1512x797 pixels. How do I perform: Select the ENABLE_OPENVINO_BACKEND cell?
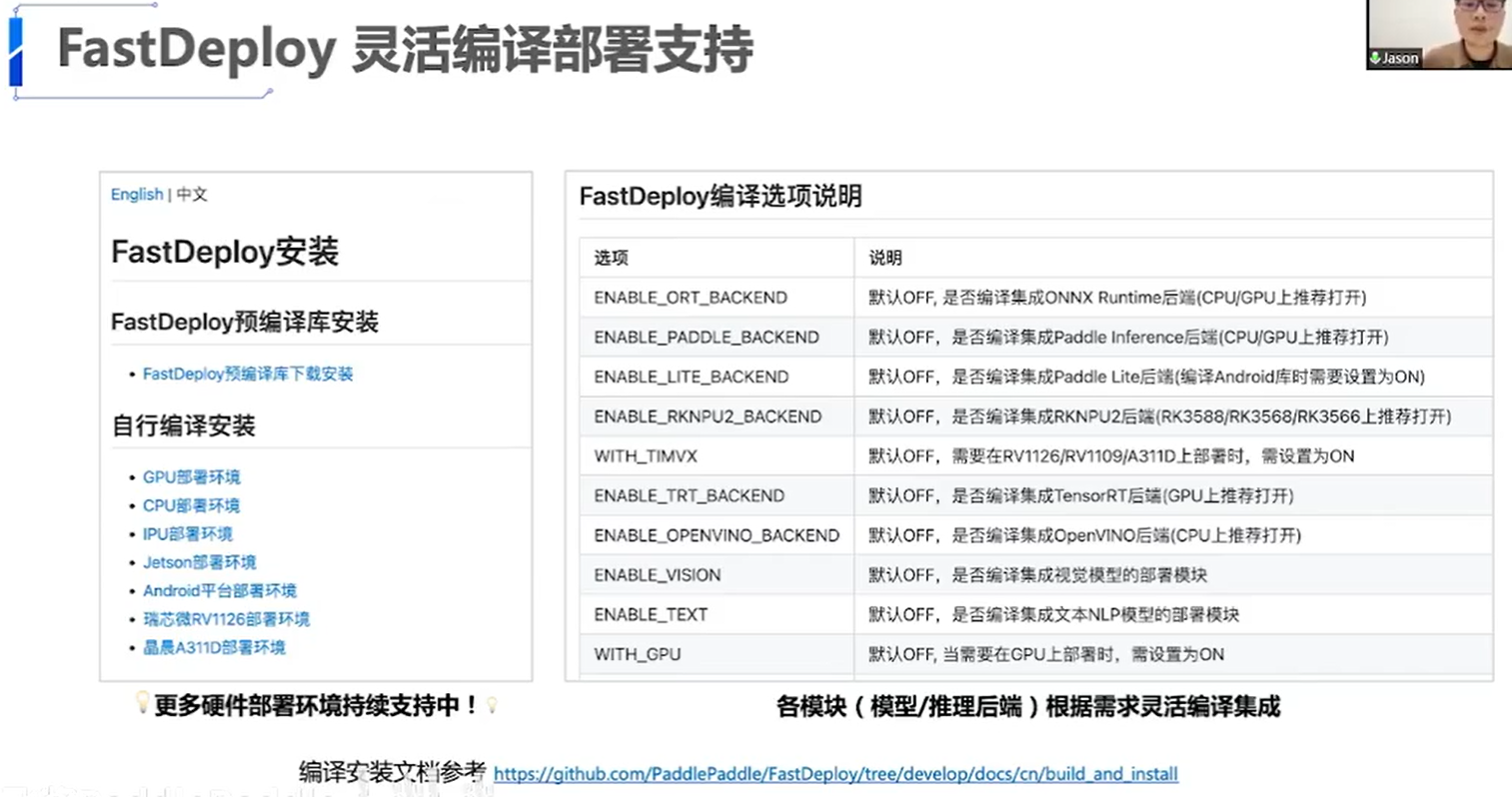[x=717, y=535]
